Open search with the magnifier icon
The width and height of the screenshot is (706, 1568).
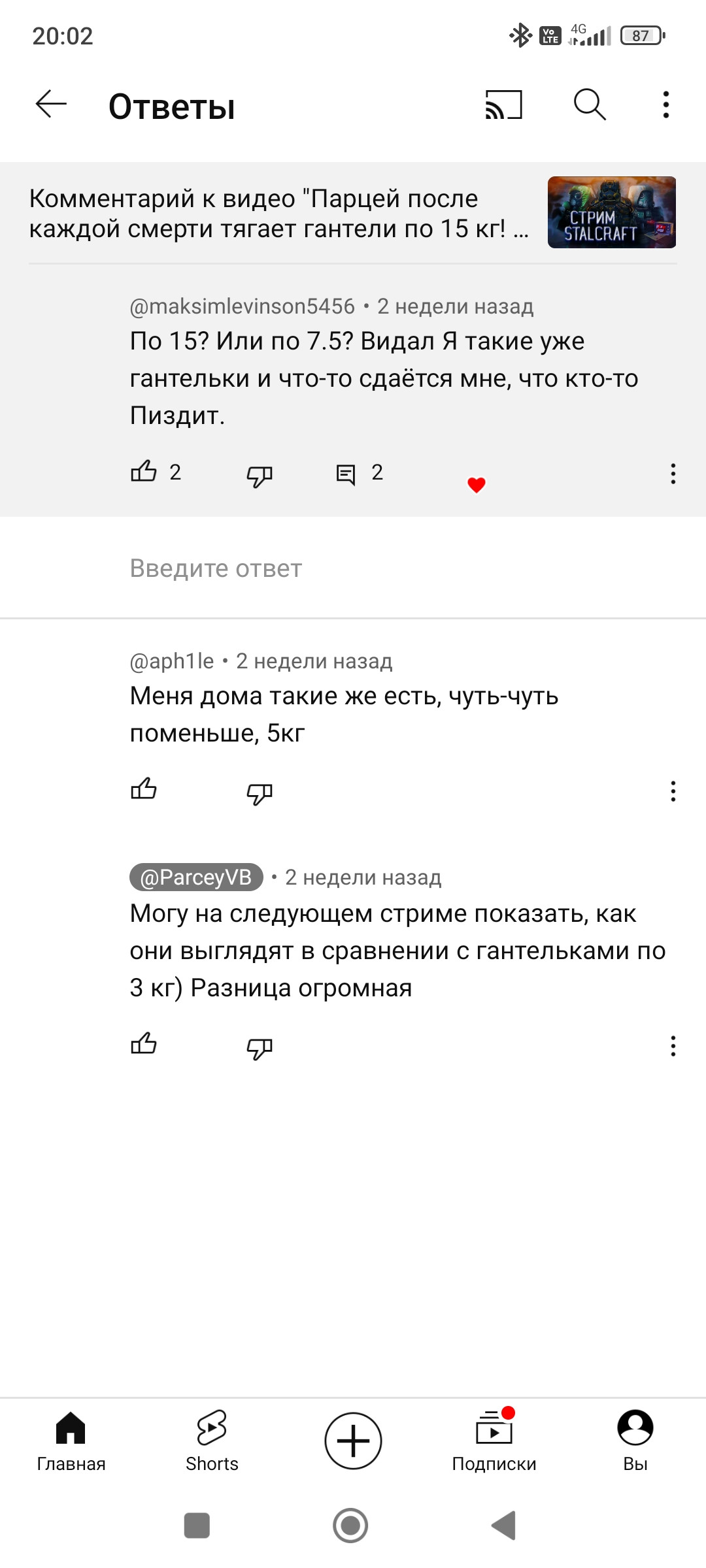click(x=590, y=105)
